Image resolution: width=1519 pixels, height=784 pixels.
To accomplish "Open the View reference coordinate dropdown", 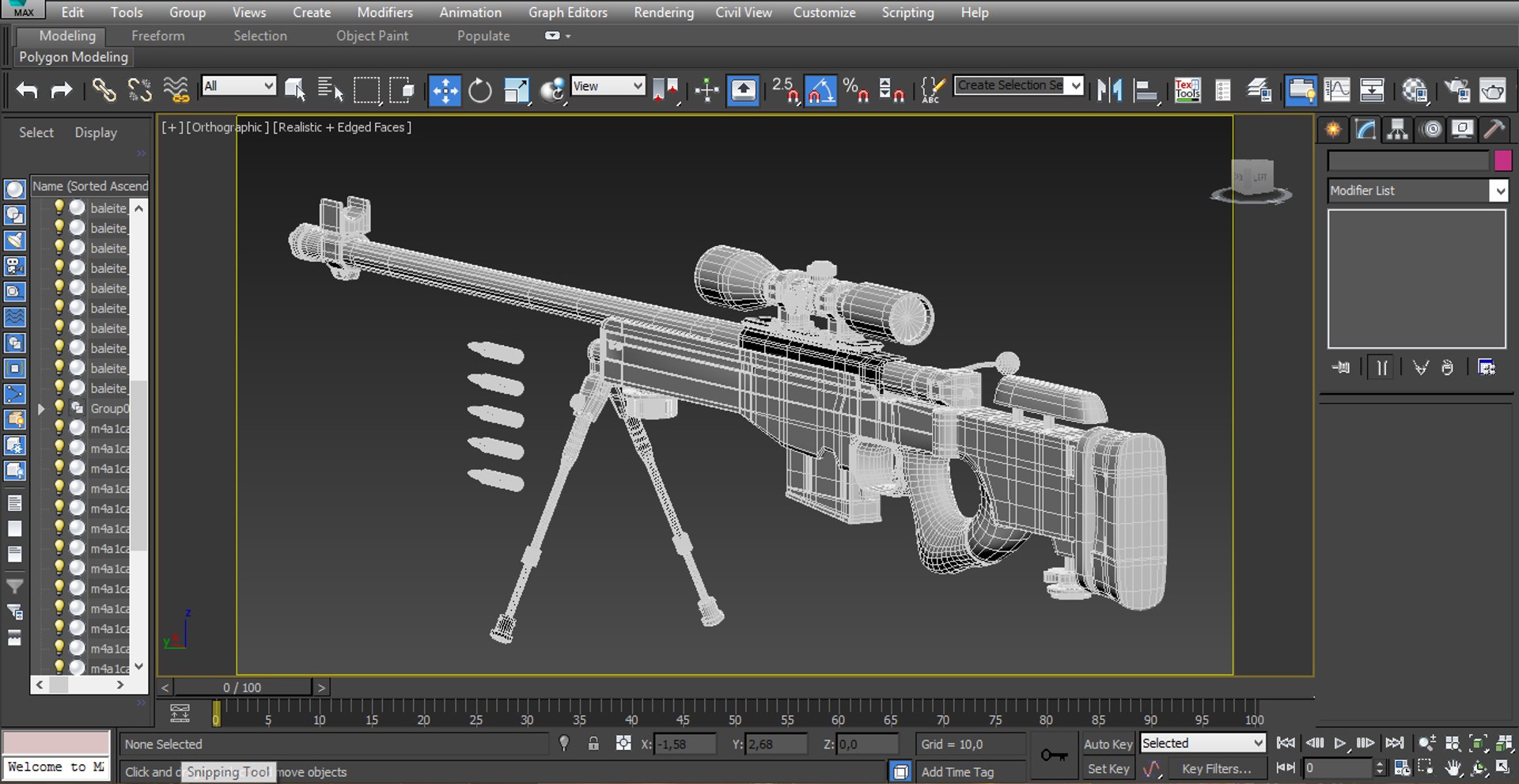I will (x=608, y=85).
